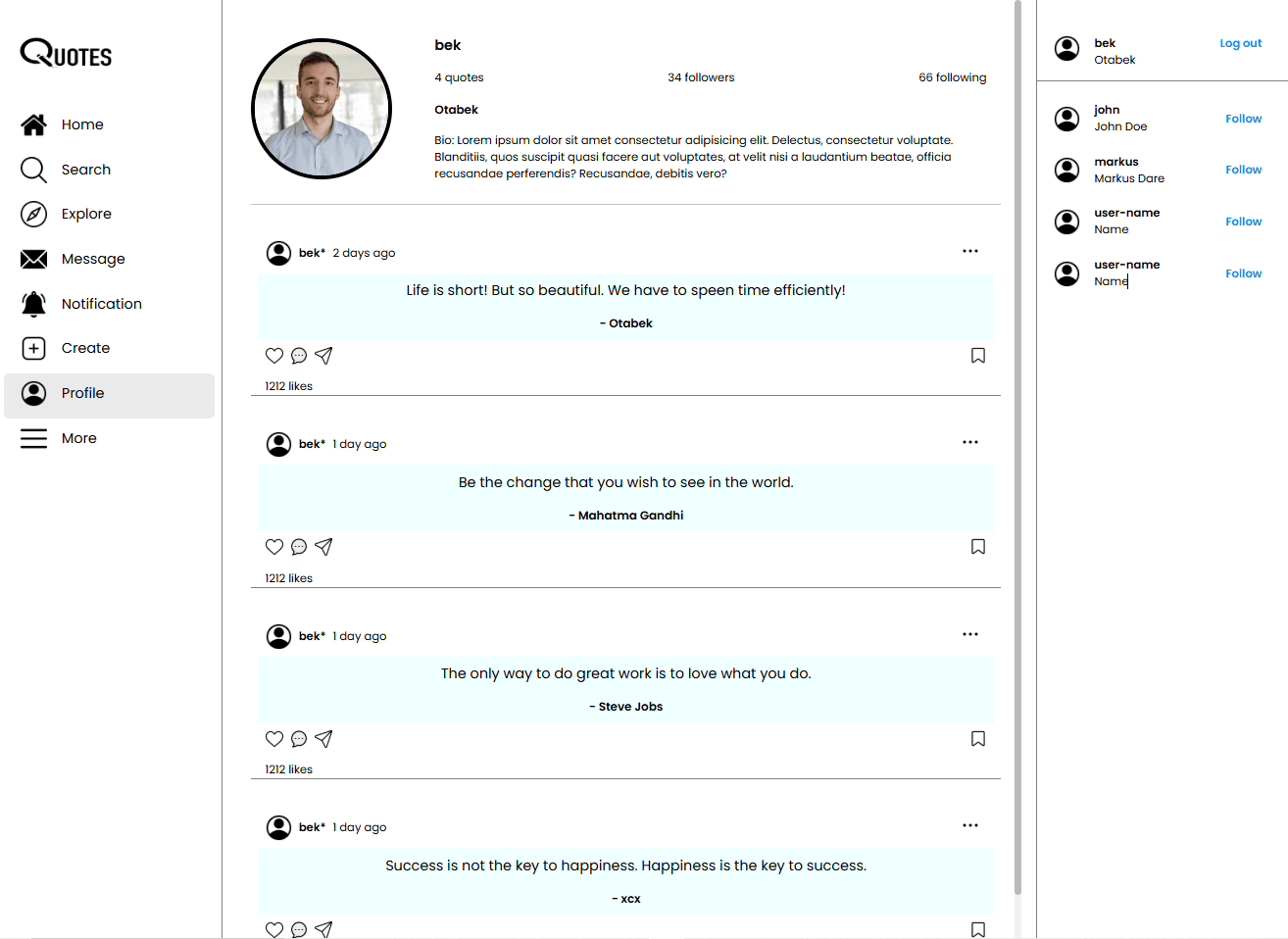Follow user john

pos(1243,119)
